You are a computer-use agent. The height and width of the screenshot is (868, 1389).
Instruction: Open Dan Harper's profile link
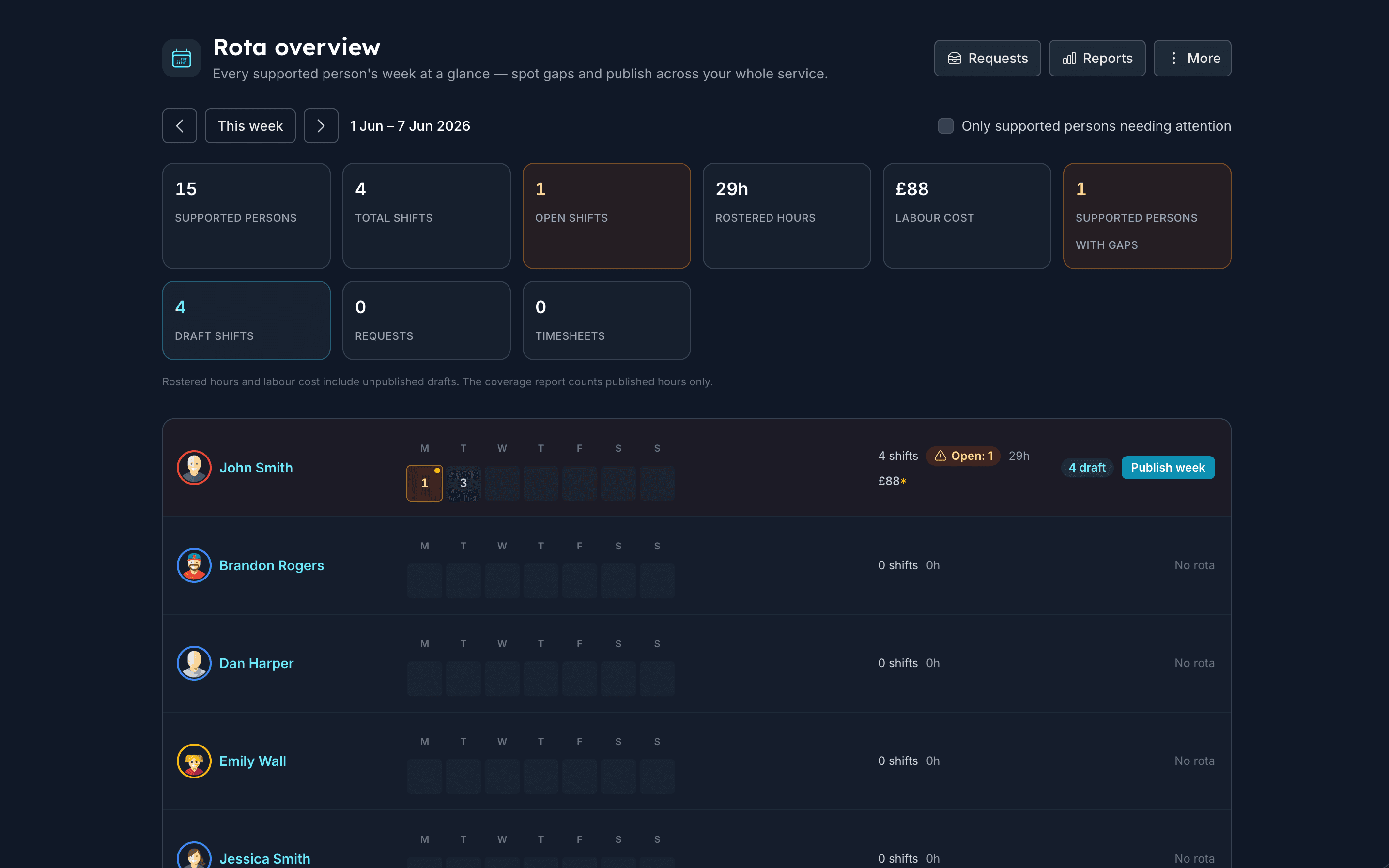257,663
